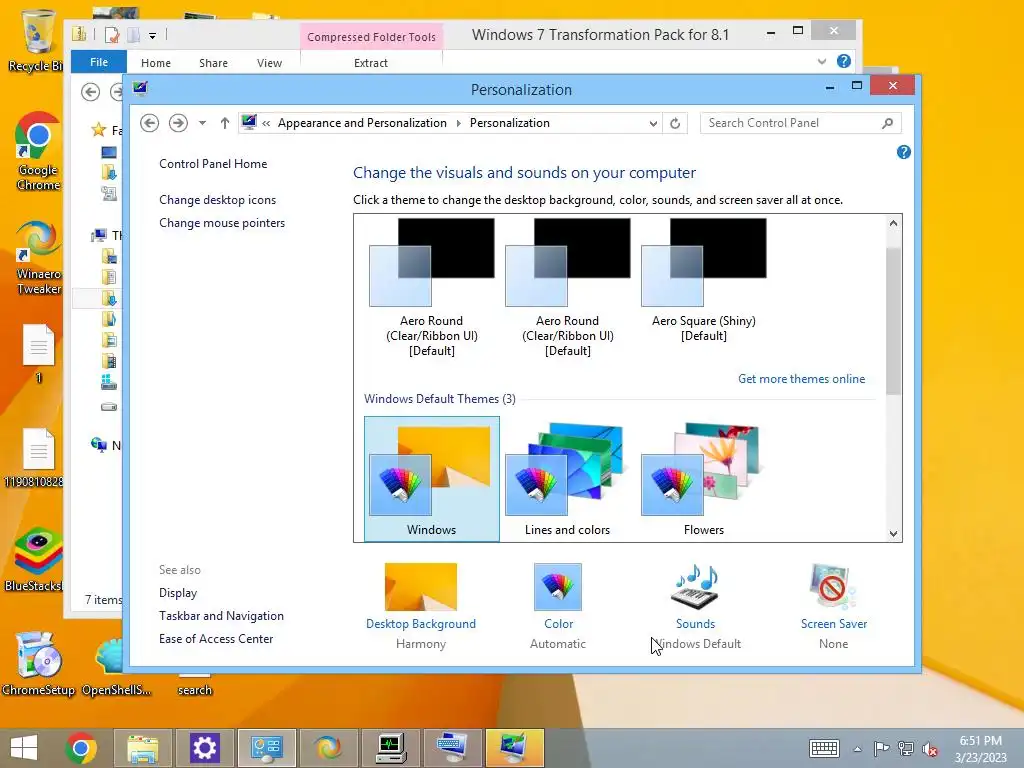Select the ChromeSetup desktop icon

point(38,664)
